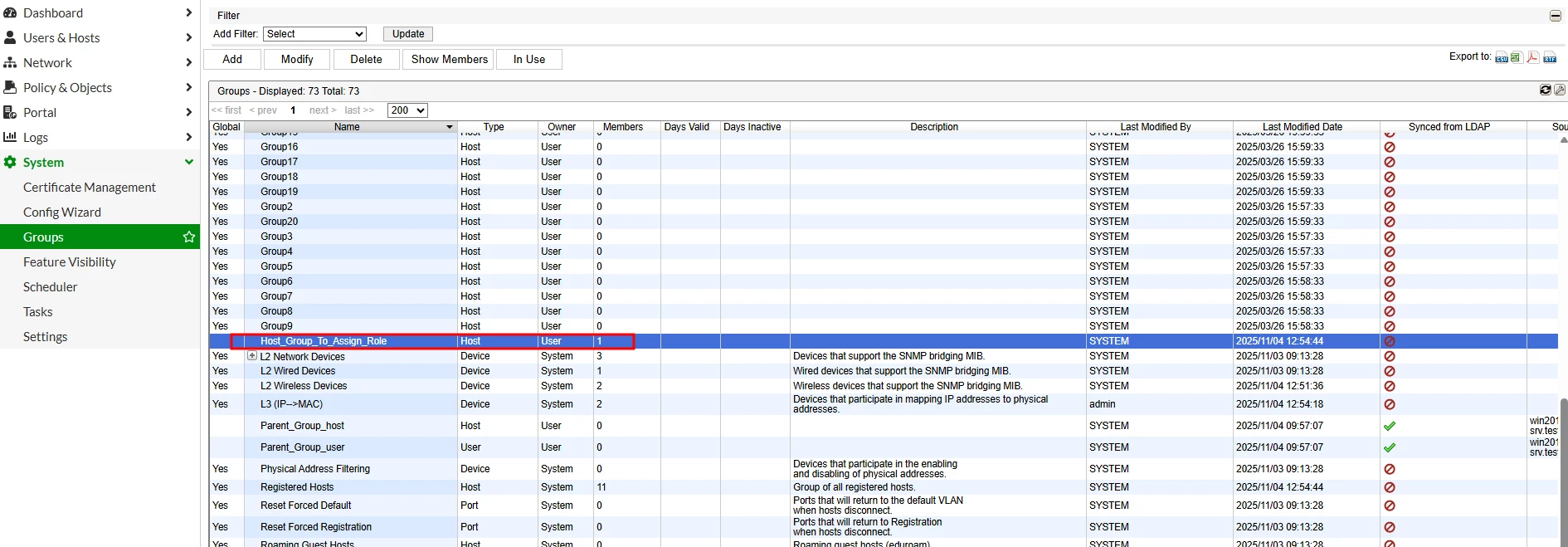Open Scheduler page
This screenshot has height=547, width=1568.
[x=51, y=286]
